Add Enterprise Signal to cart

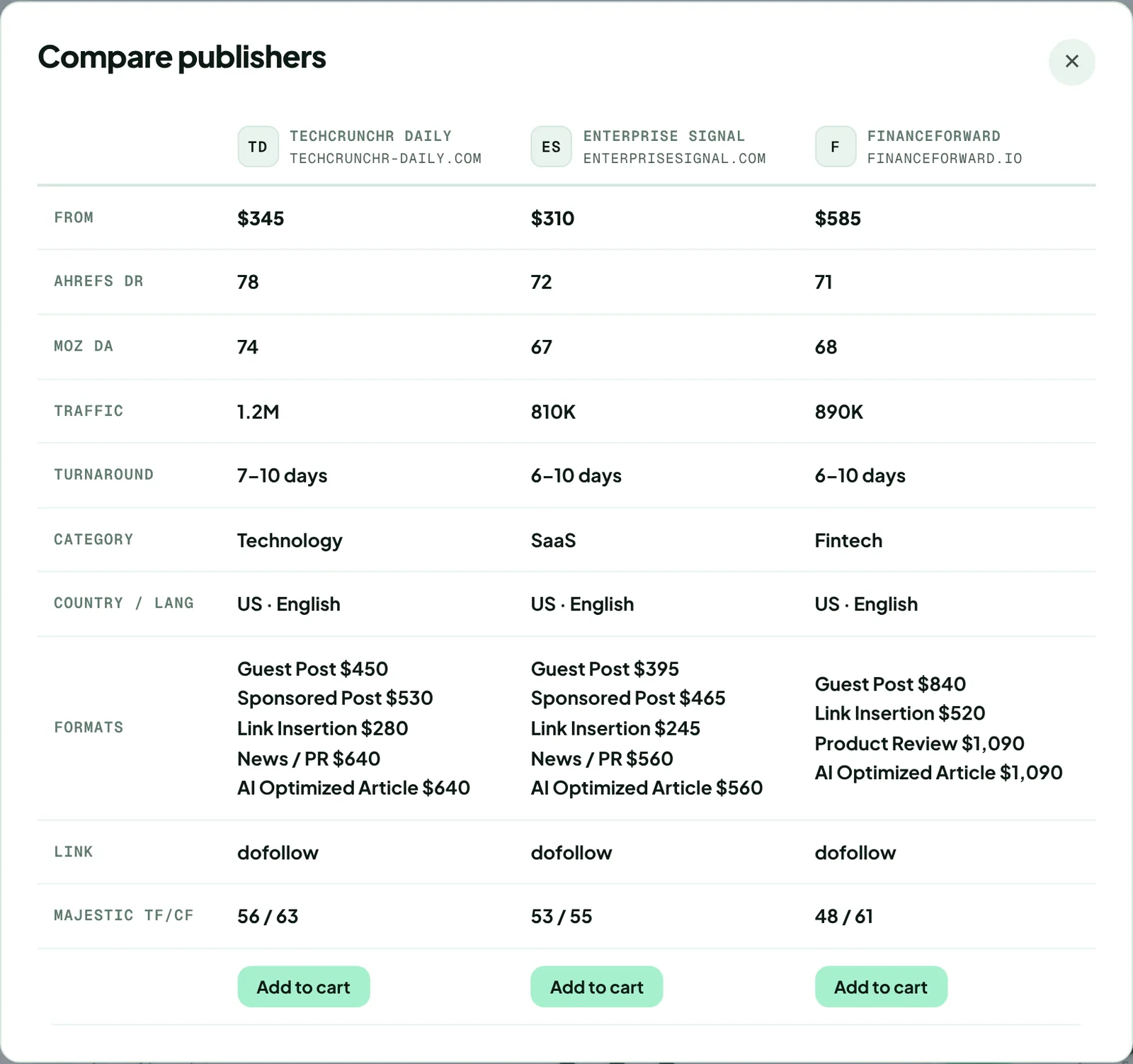[596, 987]
